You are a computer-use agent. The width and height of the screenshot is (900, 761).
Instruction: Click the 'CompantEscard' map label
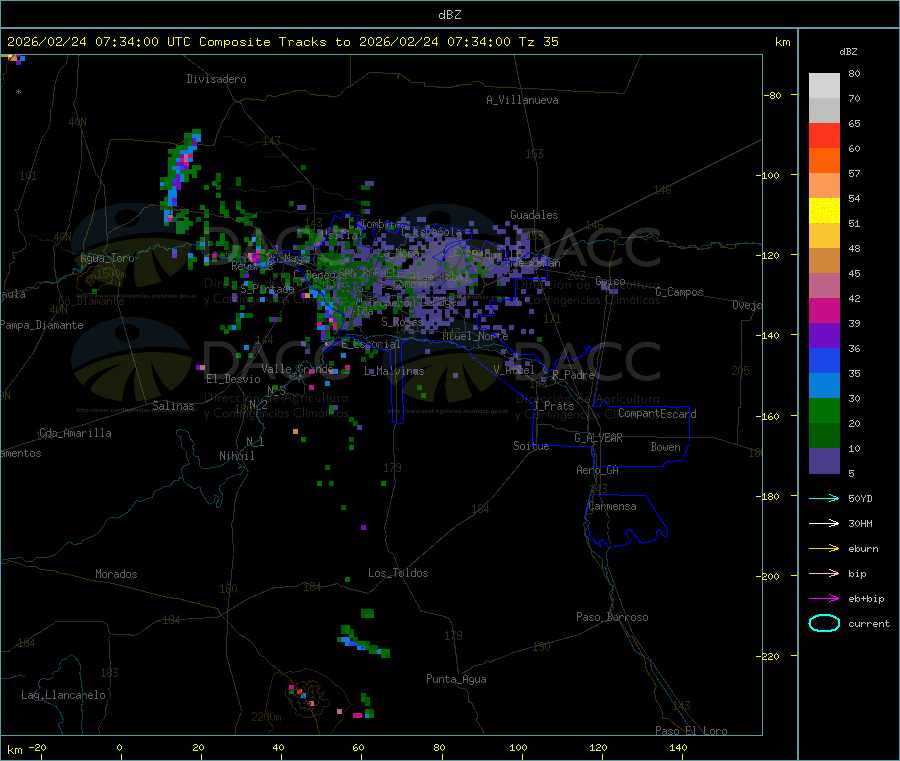click(x=657, y=414)
